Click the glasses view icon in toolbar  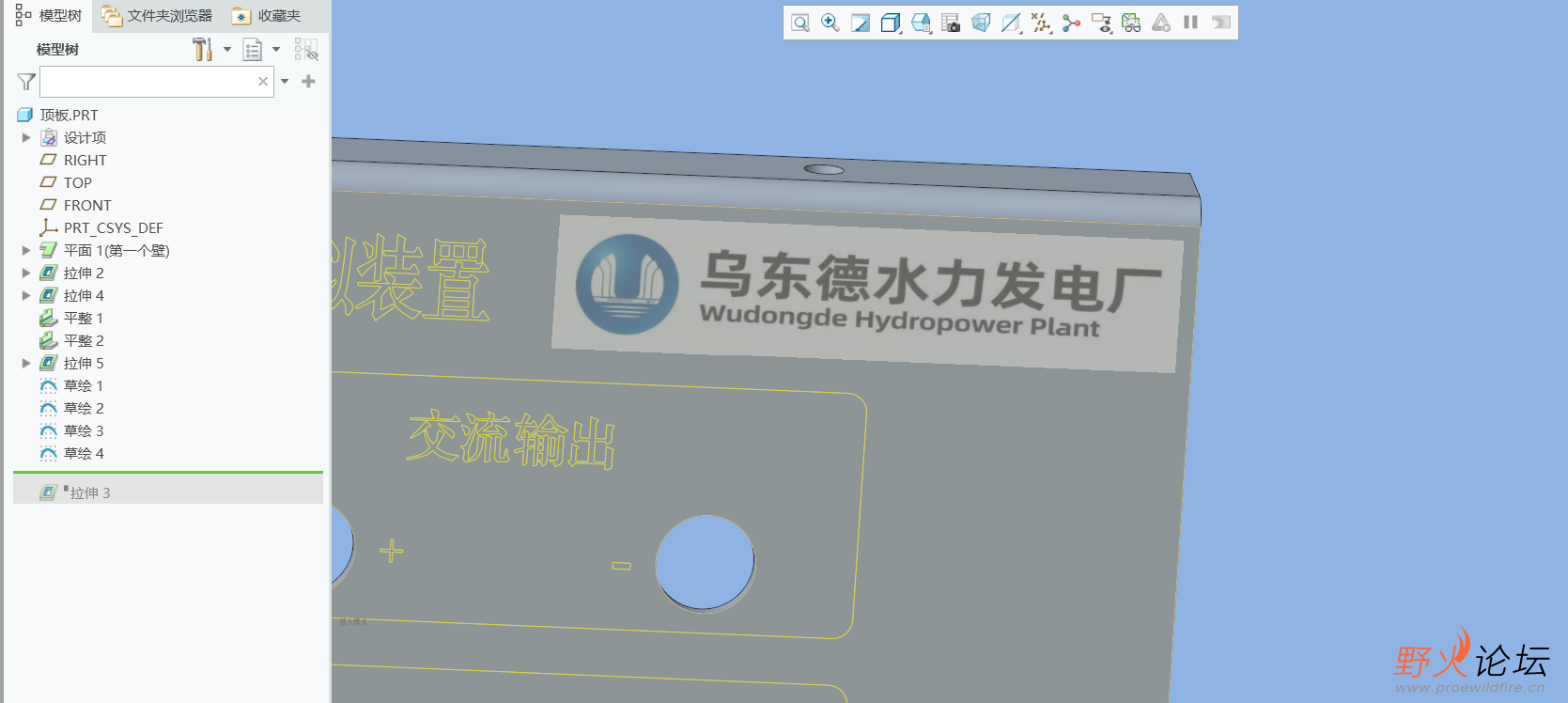click(1131, 23)
